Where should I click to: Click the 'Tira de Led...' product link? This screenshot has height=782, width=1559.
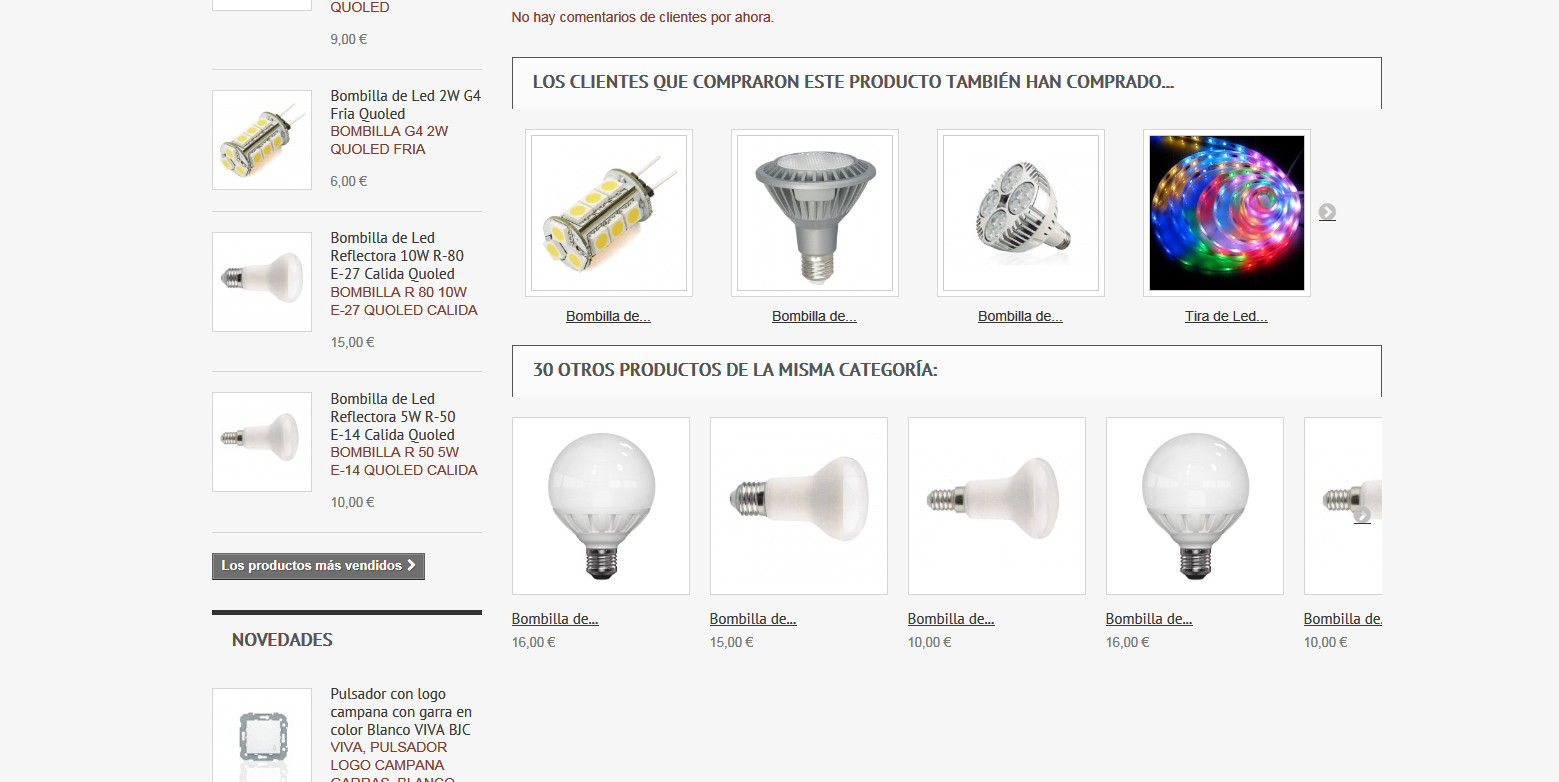click(x=1226, y=316)
